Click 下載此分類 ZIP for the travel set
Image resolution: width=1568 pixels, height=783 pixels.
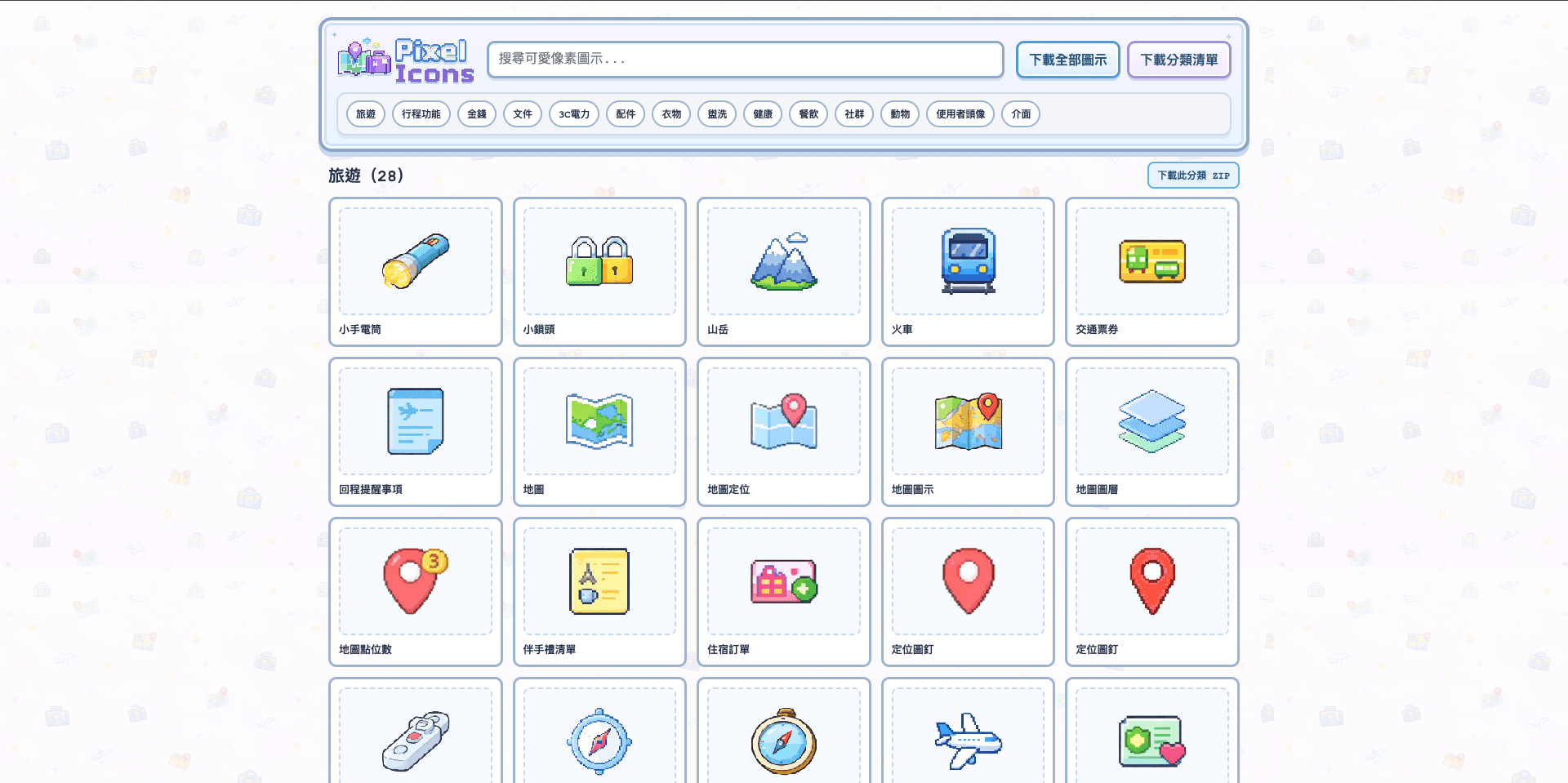(x=1192, y=175)
